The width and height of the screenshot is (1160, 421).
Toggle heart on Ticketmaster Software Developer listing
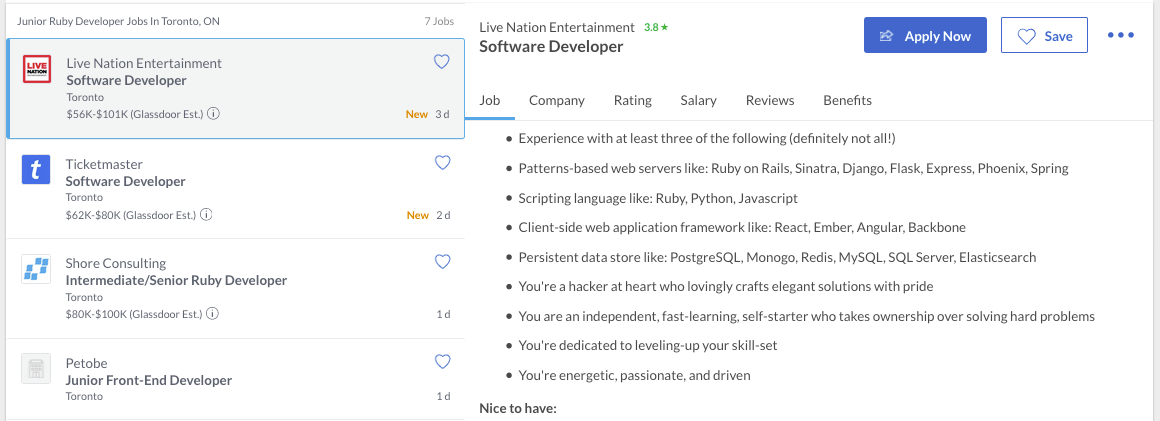tap(442, 162)
